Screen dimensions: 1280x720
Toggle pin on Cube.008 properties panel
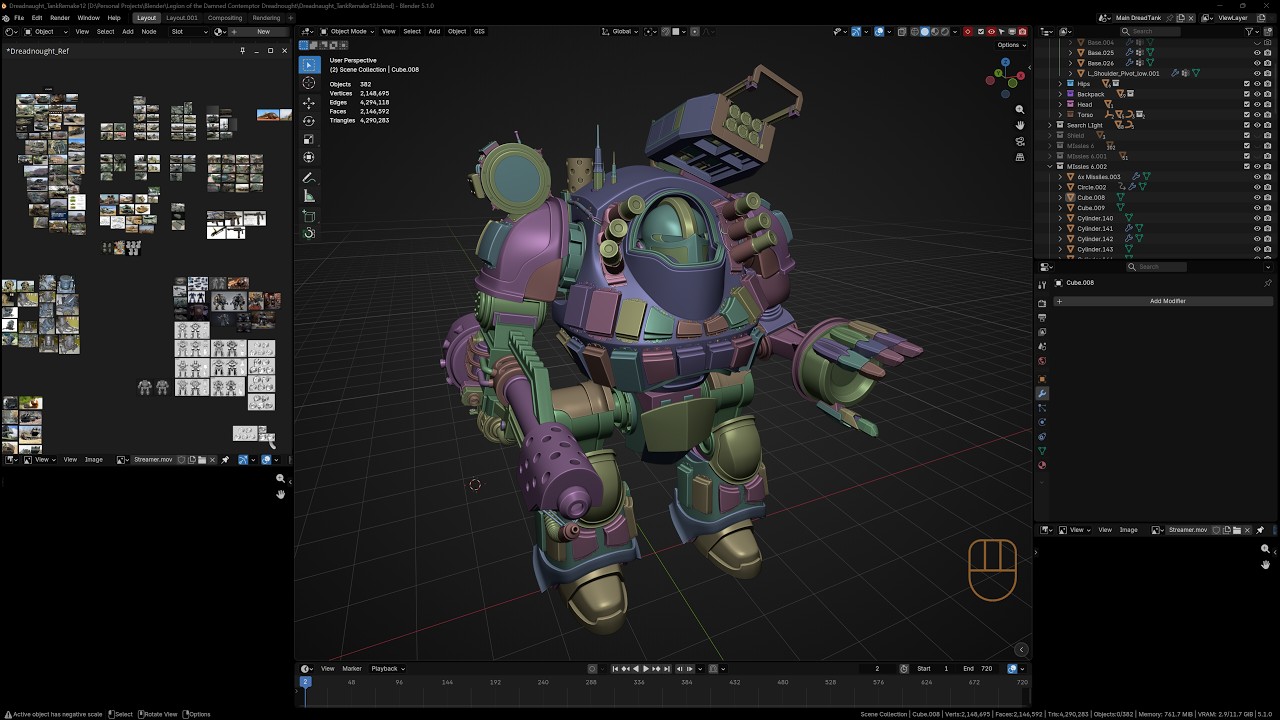[1268, 283]
